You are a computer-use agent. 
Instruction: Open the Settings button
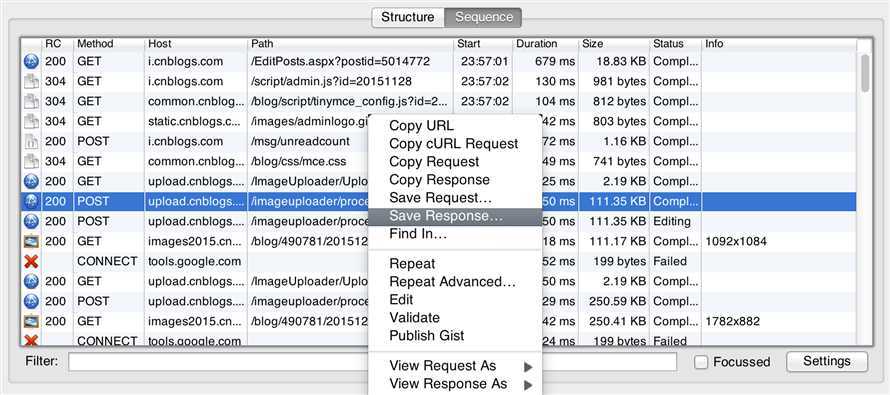[x=826, y=362]
